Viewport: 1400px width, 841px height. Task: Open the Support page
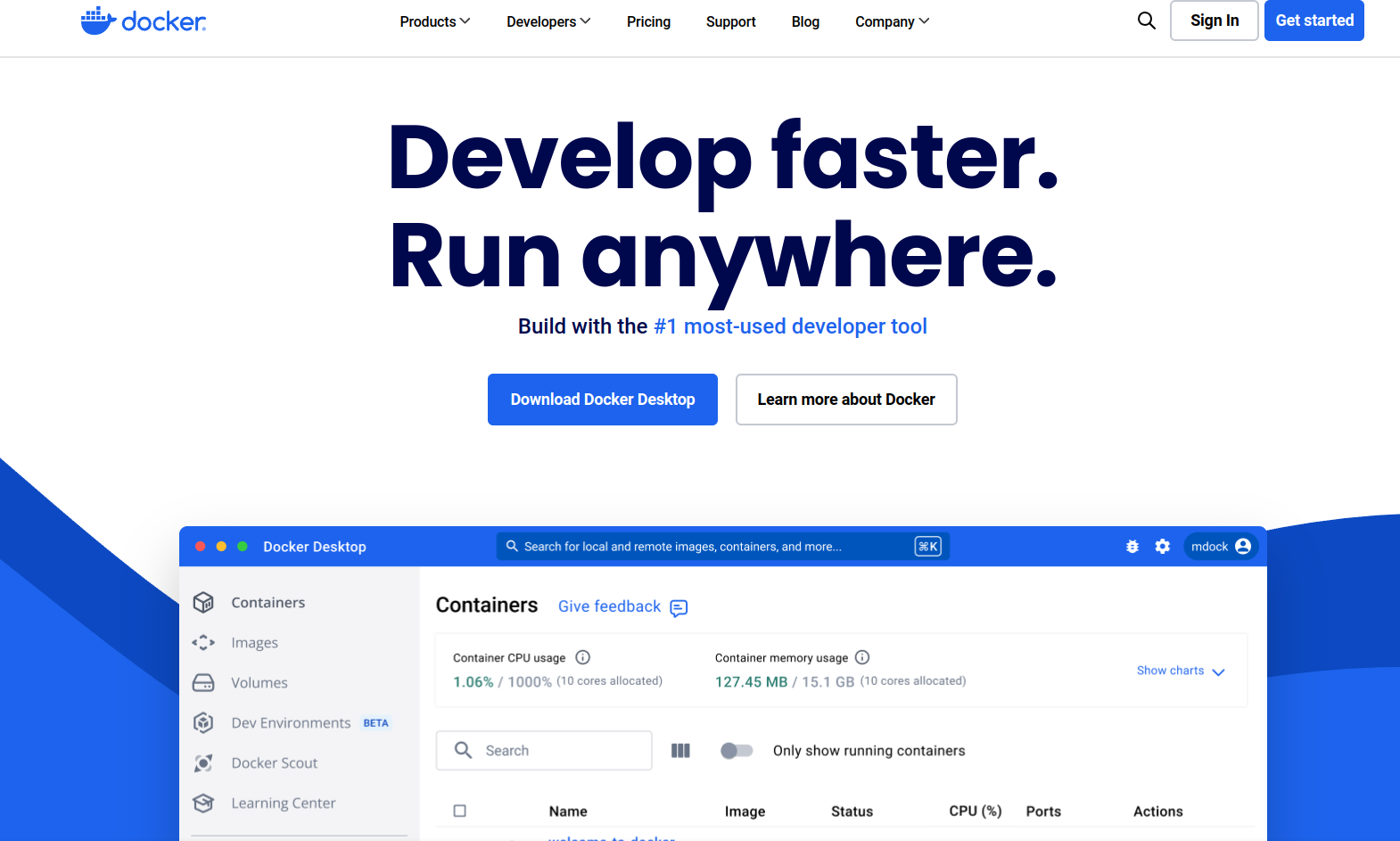(731, 21)
